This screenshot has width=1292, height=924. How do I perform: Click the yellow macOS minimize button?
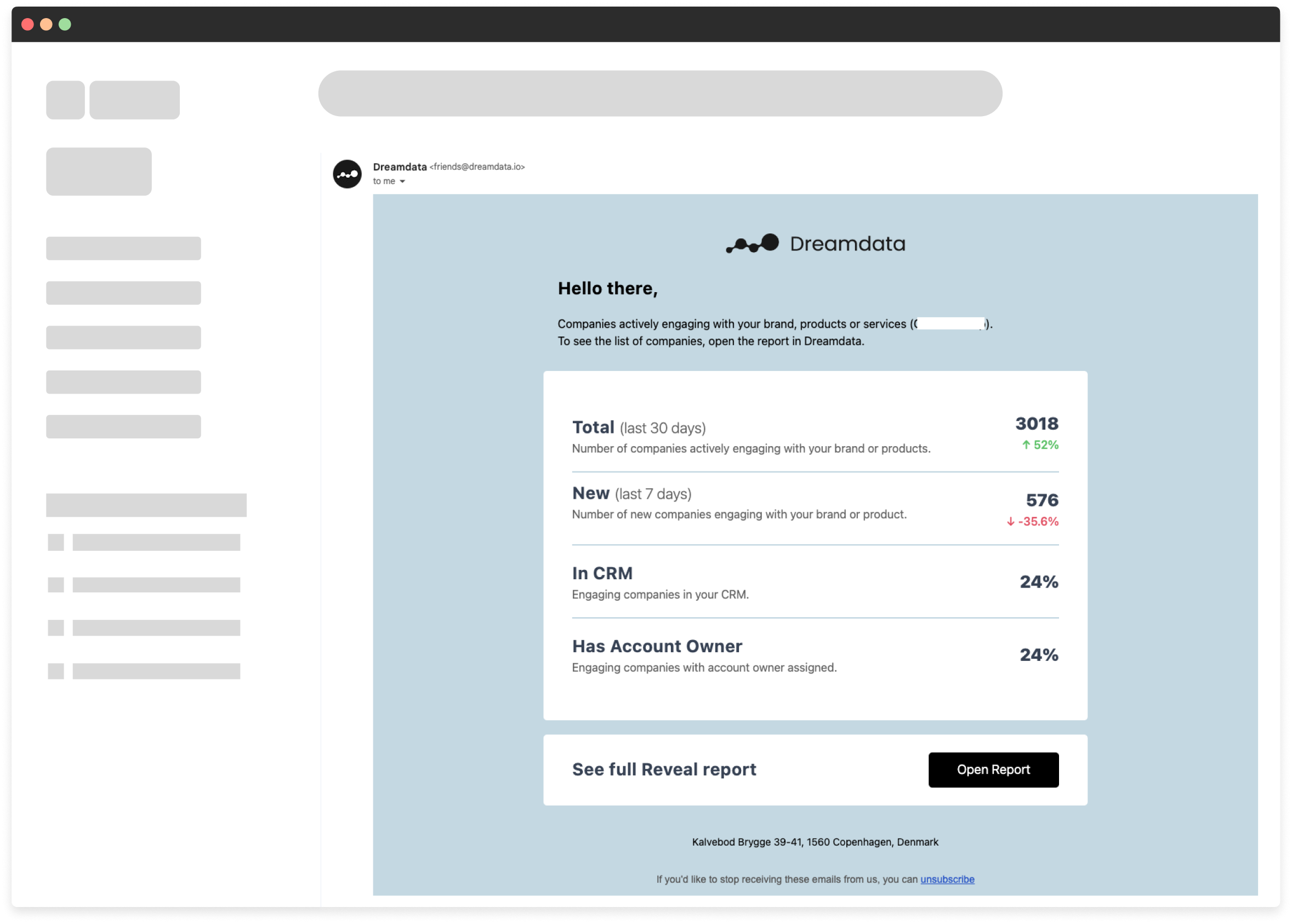[x=46, y=24]
